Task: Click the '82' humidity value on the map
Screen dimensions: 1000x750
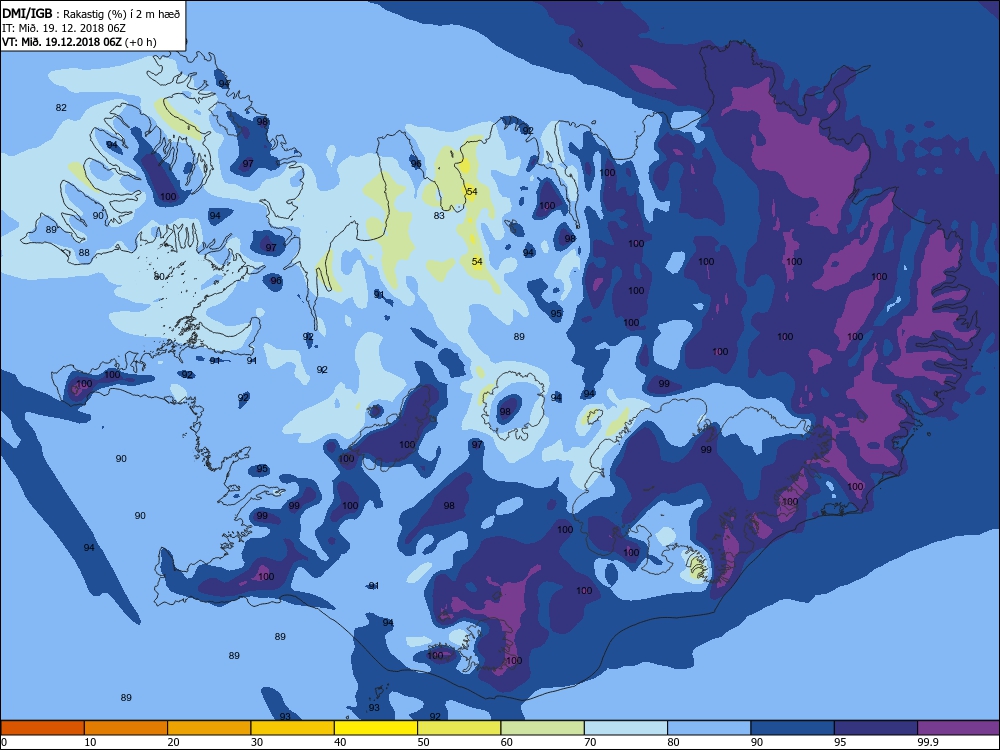Action: coord(61,108)
